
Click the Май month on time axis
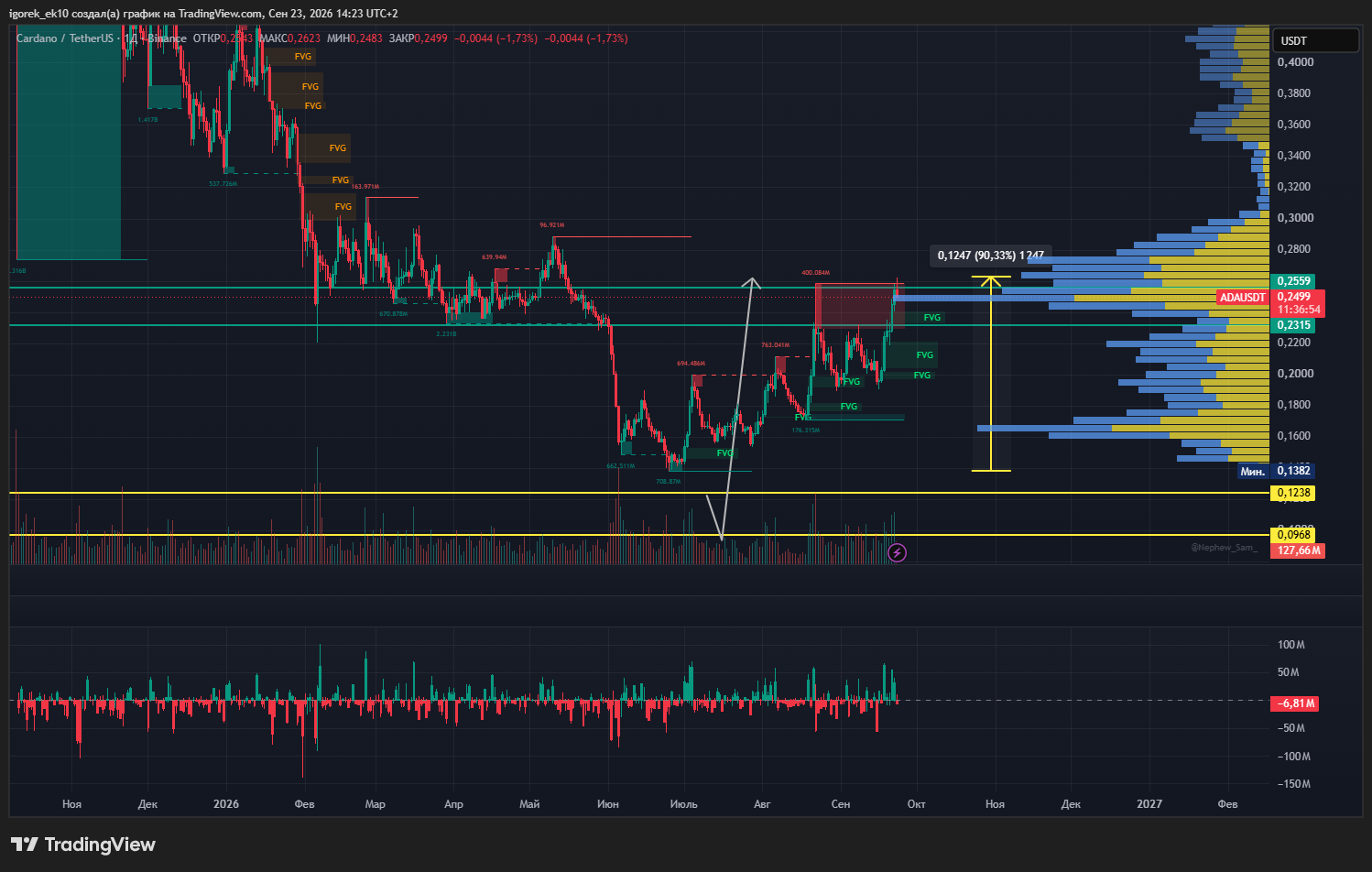(529, 804)
